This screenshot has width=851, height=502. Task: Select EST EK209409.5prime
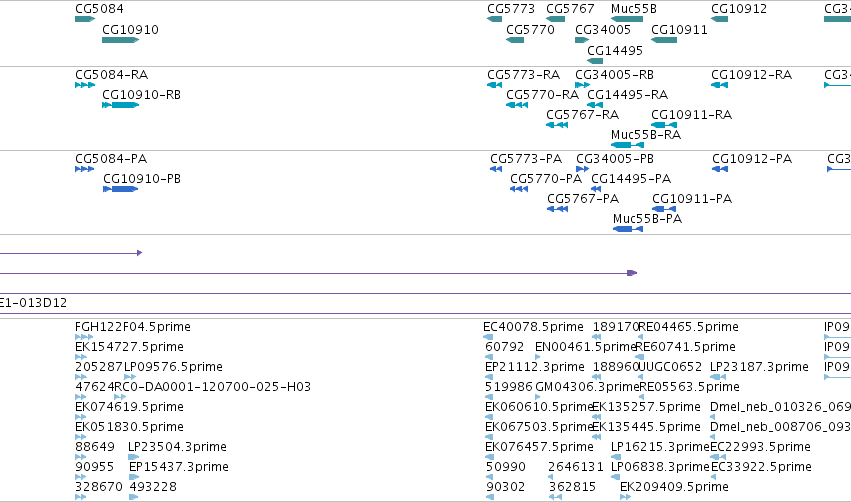pos(626,497)
